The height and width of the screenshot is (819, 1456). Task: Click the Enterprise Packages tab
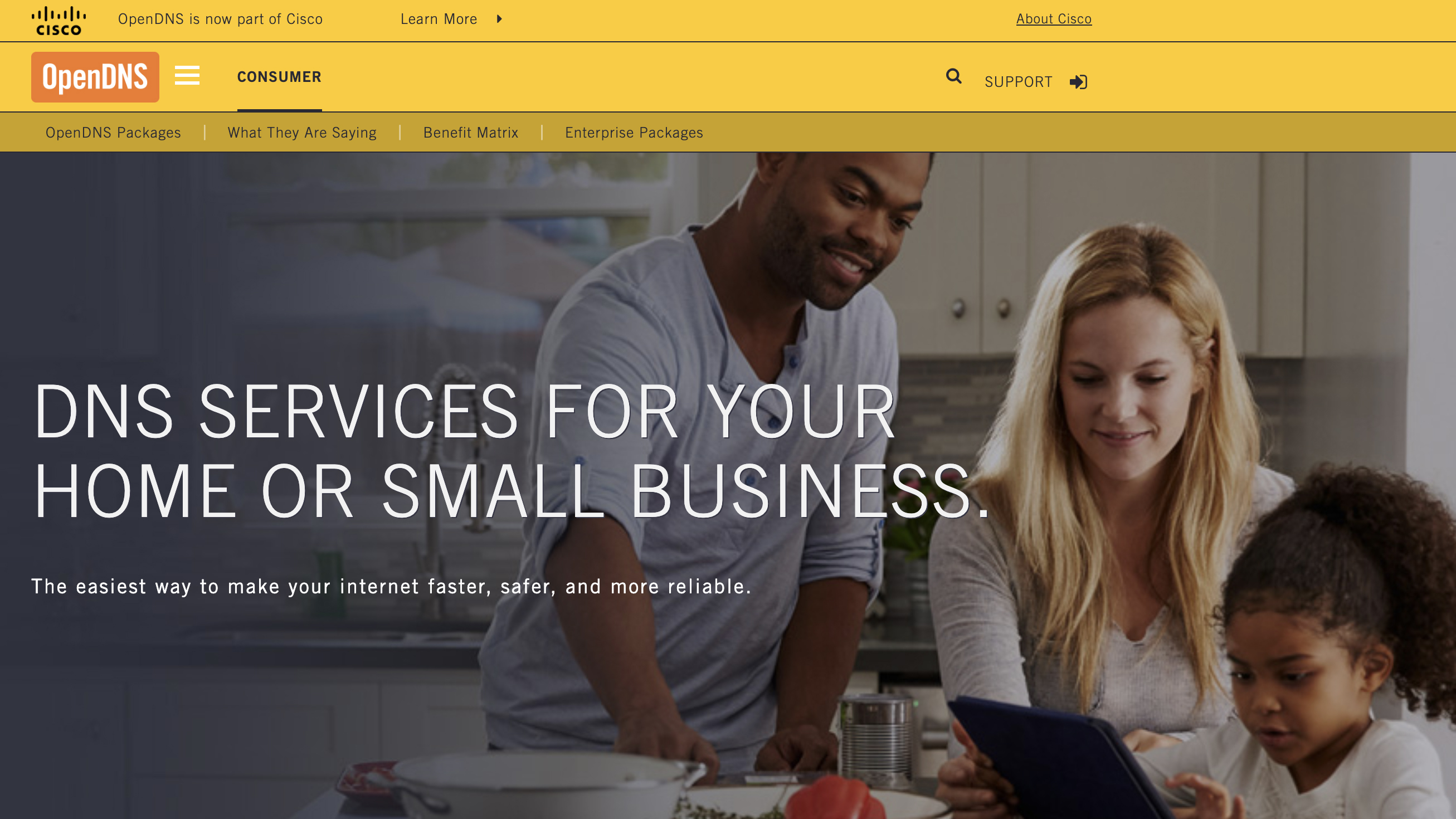[634, 132]
